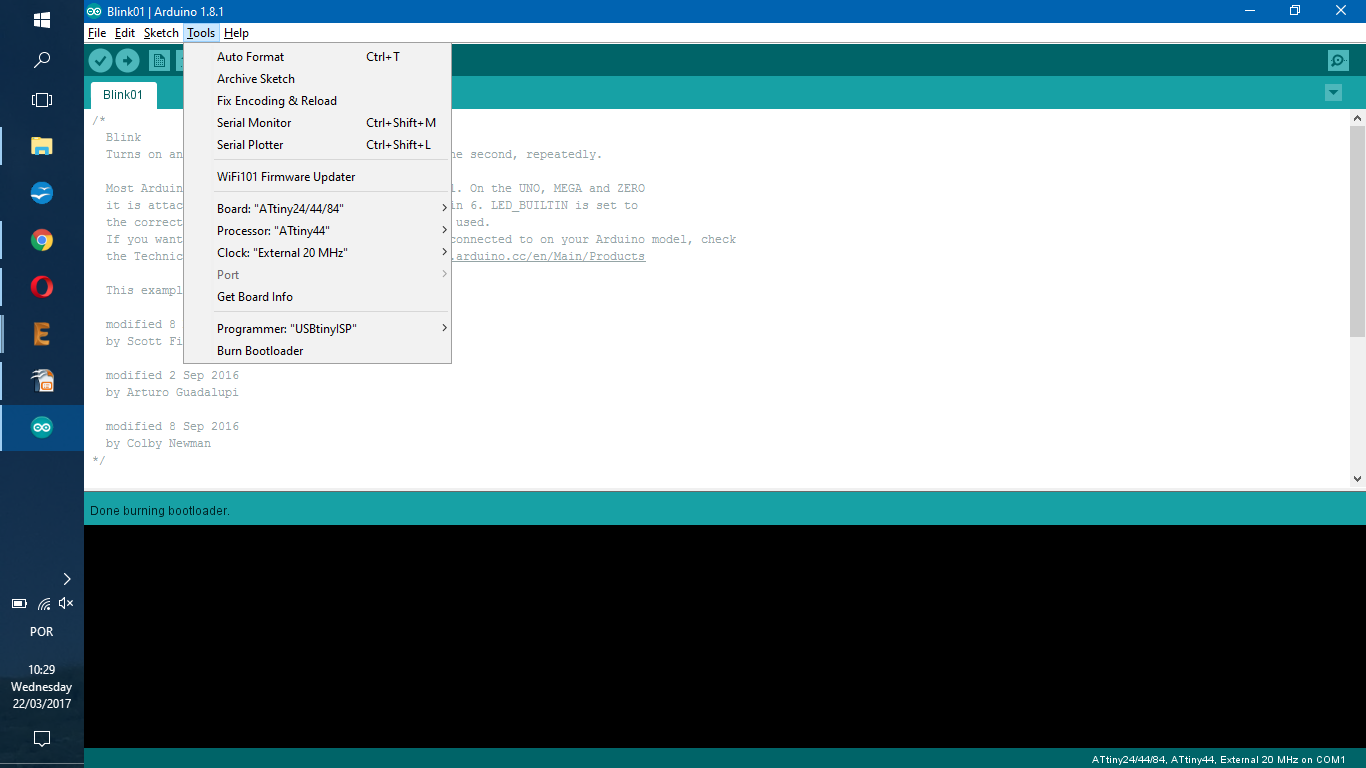Screen dimensions: 1366x768
Task: Select the Blink01 sketch tab
Action: (123, 95)
